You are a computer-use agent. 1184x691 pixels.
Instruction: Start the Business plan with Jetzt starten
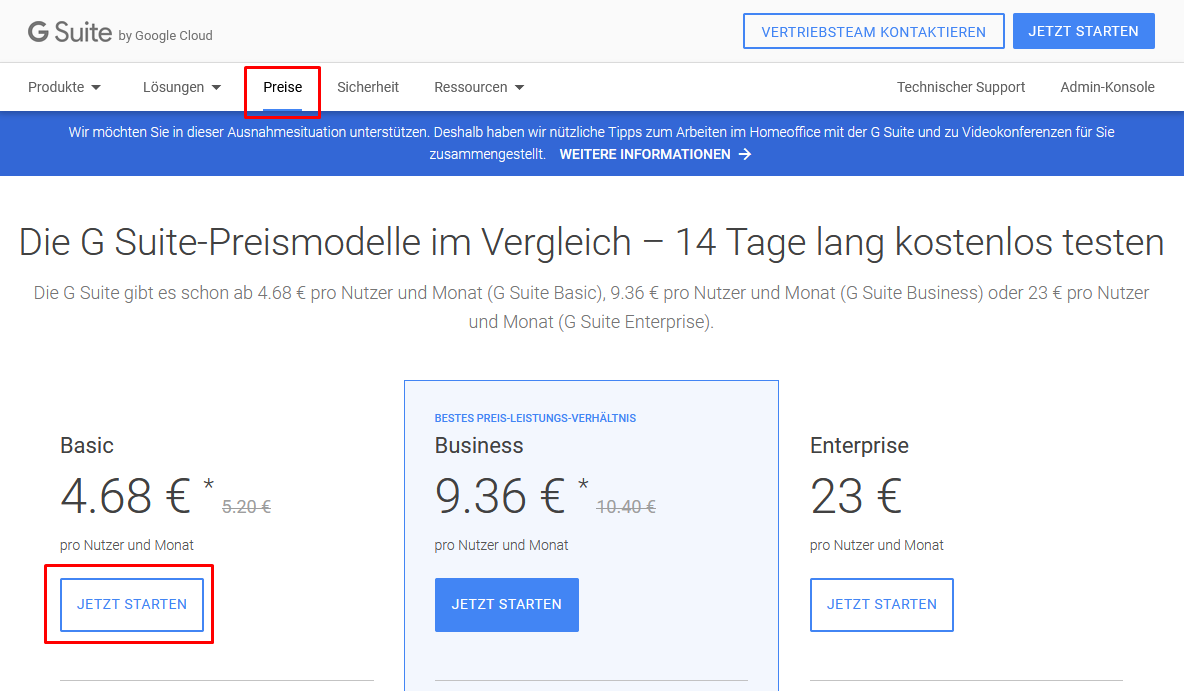pos(507,604)
